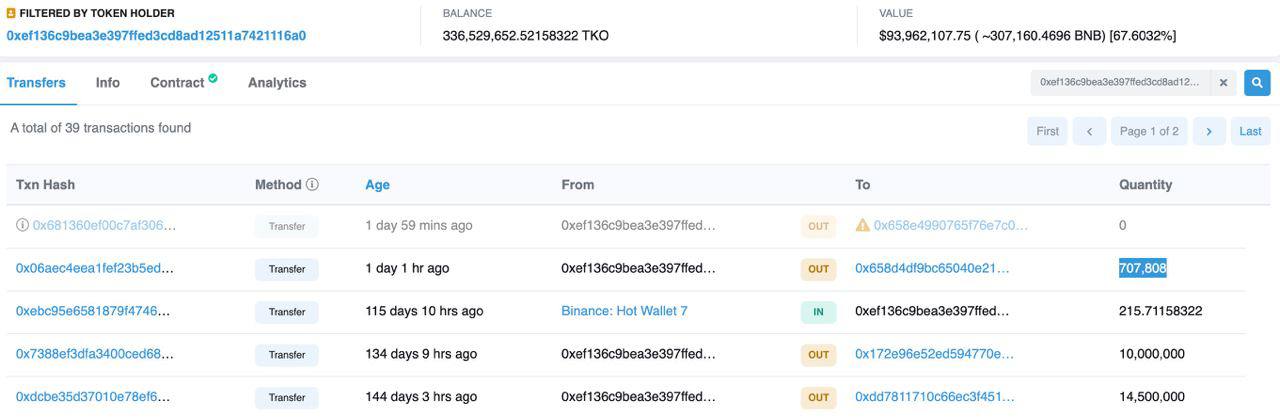Open the Transfers tab
The width and height of the screenshot is (1280, 418).
click(36, 83)
